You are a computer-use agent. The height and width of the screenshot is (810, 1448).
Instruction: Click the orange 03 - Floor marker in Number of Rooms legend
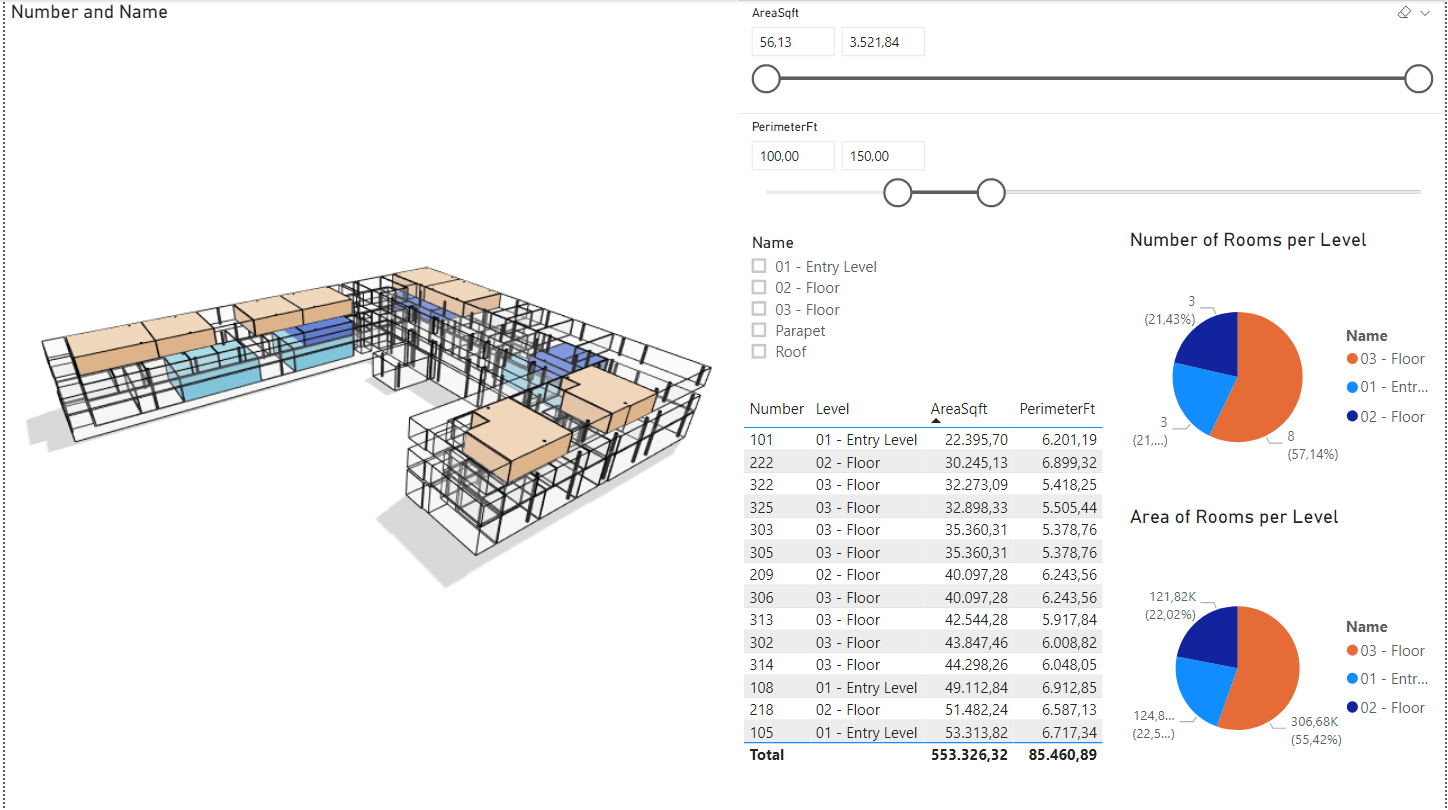1352,359
